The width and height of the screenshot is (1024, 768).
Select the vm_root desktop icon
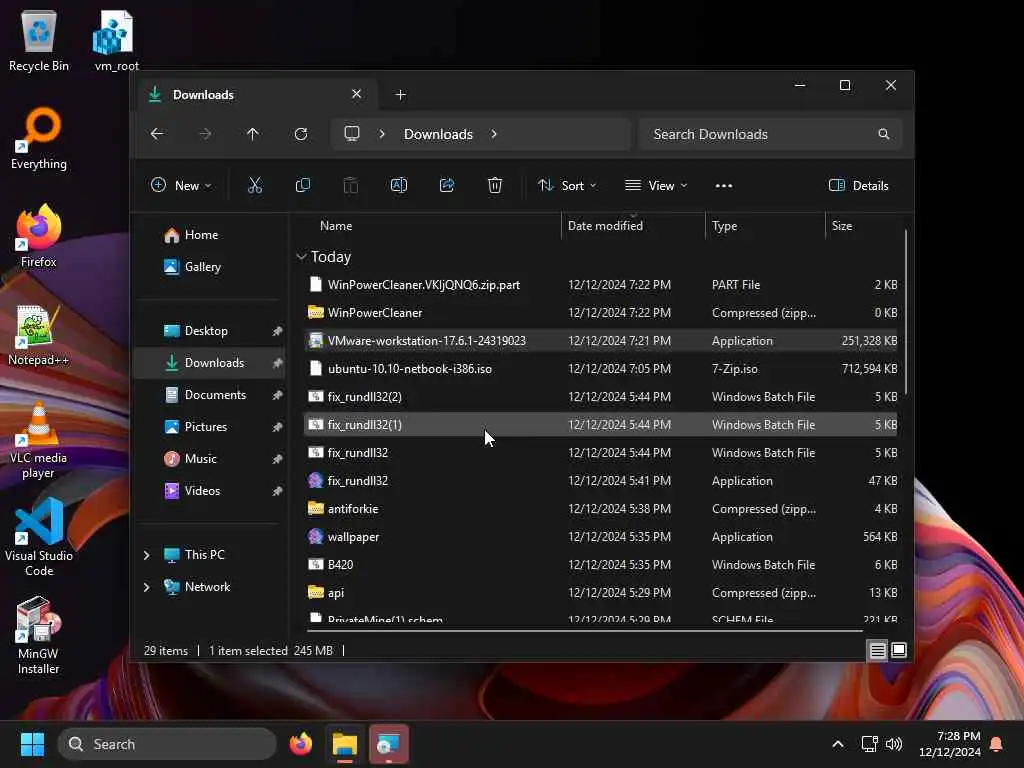[x=116, y=41]
